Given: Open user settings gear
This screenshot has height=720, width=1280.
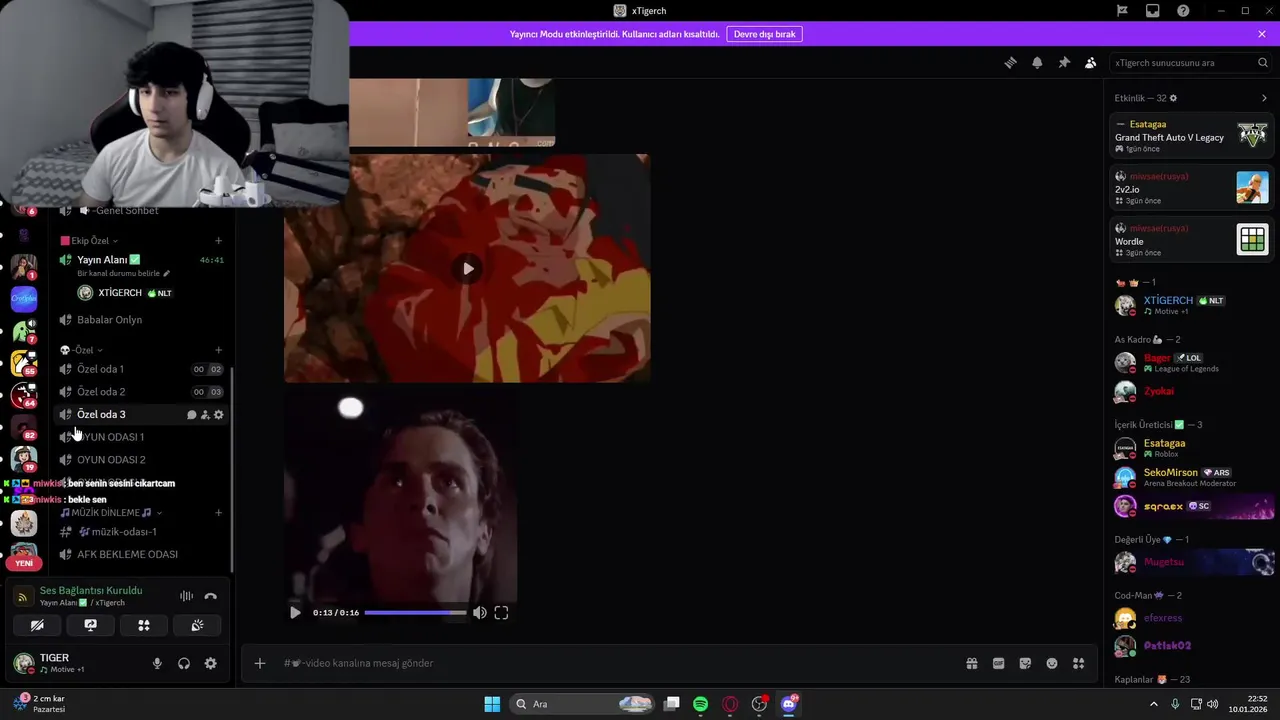Looking at the screenshot, I should pos(210,663).
